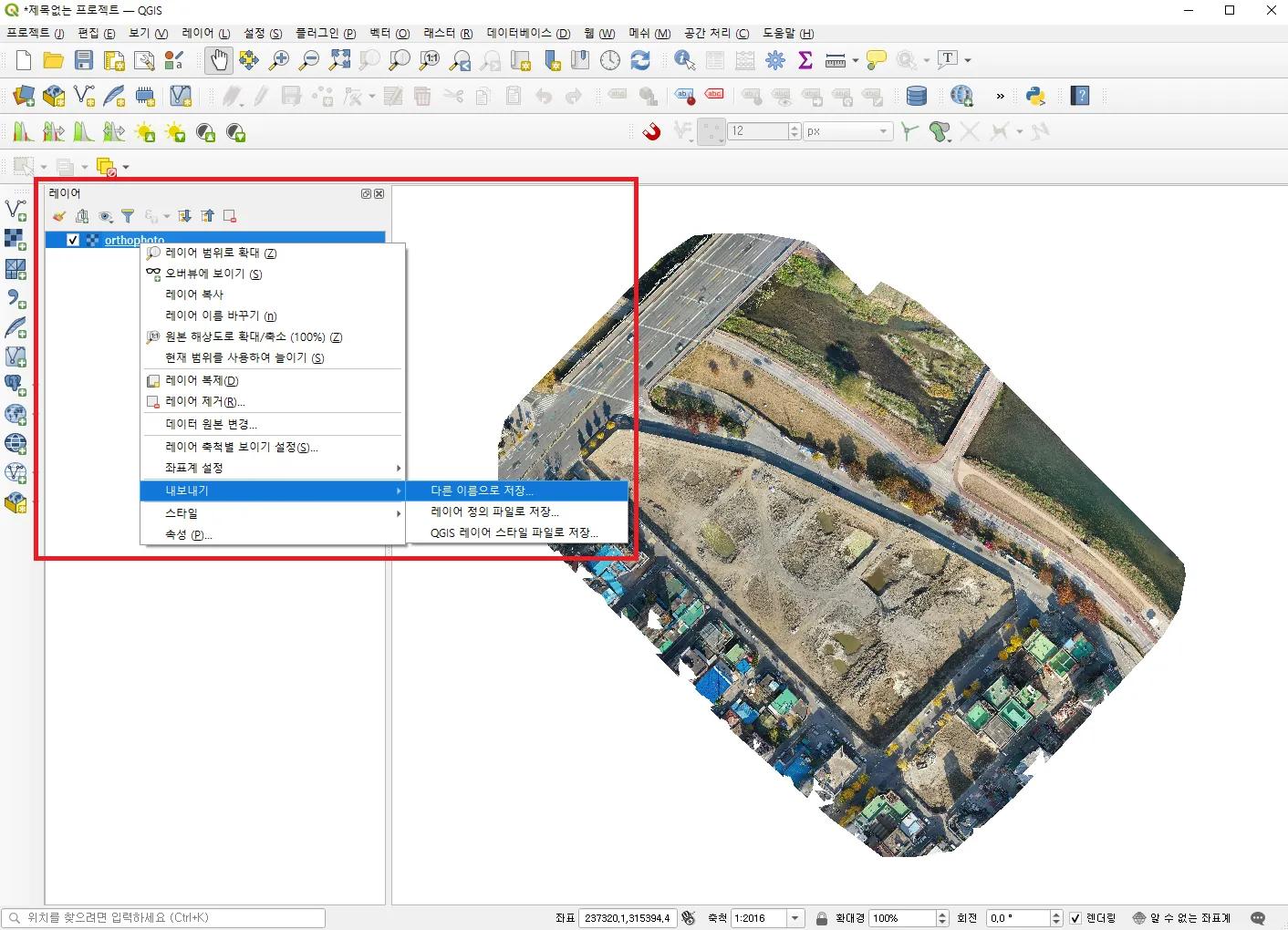The image size is (1288, 930).
Task: Select 레이어 제거 in context menu
Action: click(205, 401)
